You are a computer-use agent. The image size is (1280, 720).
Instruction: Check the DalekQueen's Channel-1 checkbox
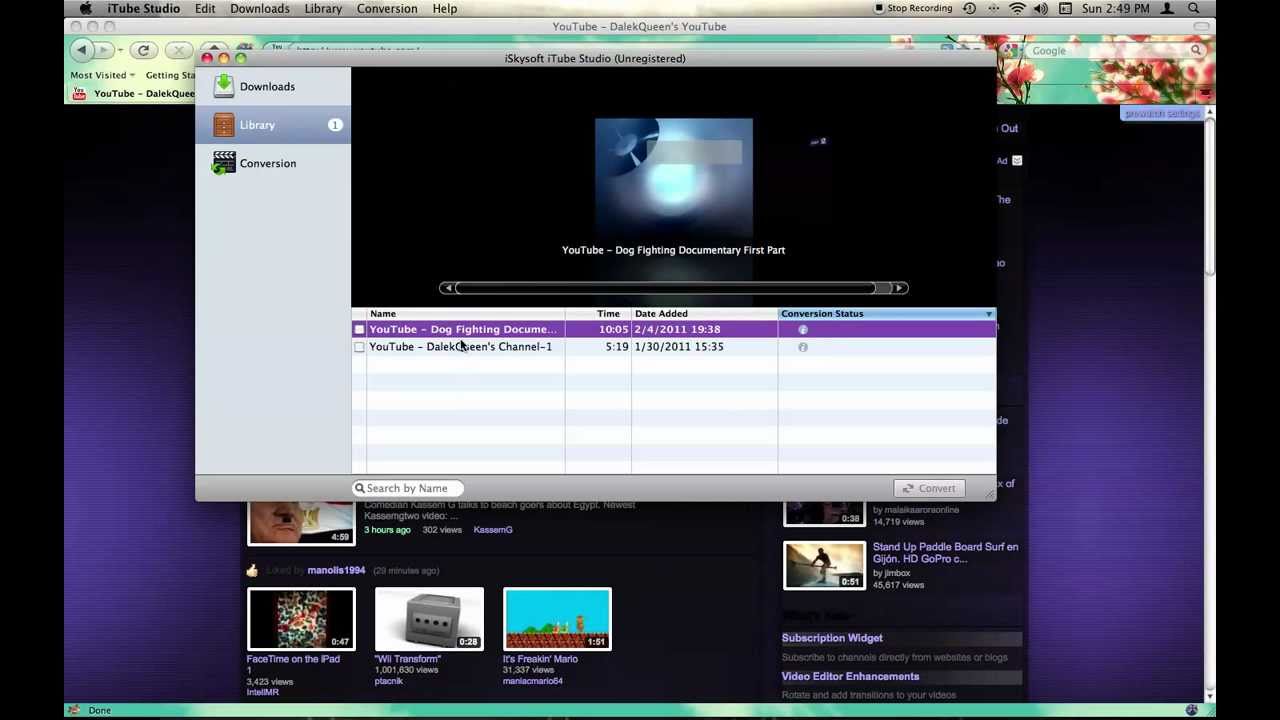359,347
